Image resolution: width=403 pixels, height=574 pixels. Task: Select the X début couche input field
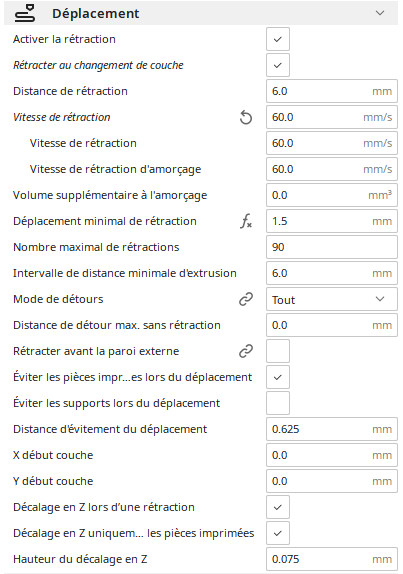point(332,455)
